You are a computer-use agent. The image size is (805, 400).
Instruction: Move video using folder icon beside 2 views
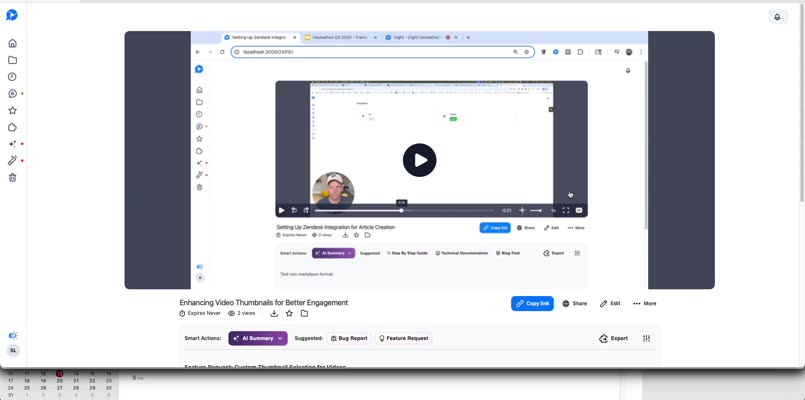[304, 313]
